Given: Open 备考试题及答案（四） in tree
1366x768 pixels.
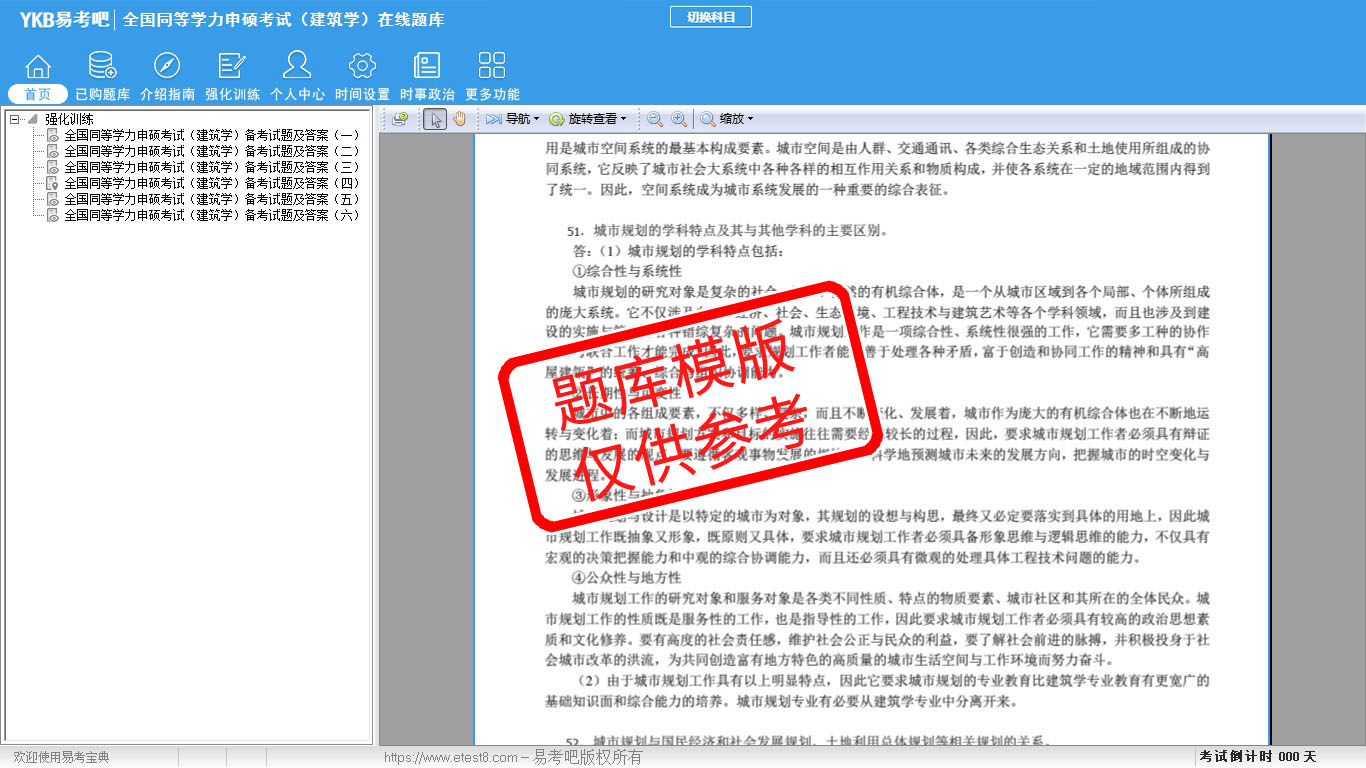Looking at the screenshot, I should tap(211, 183).
